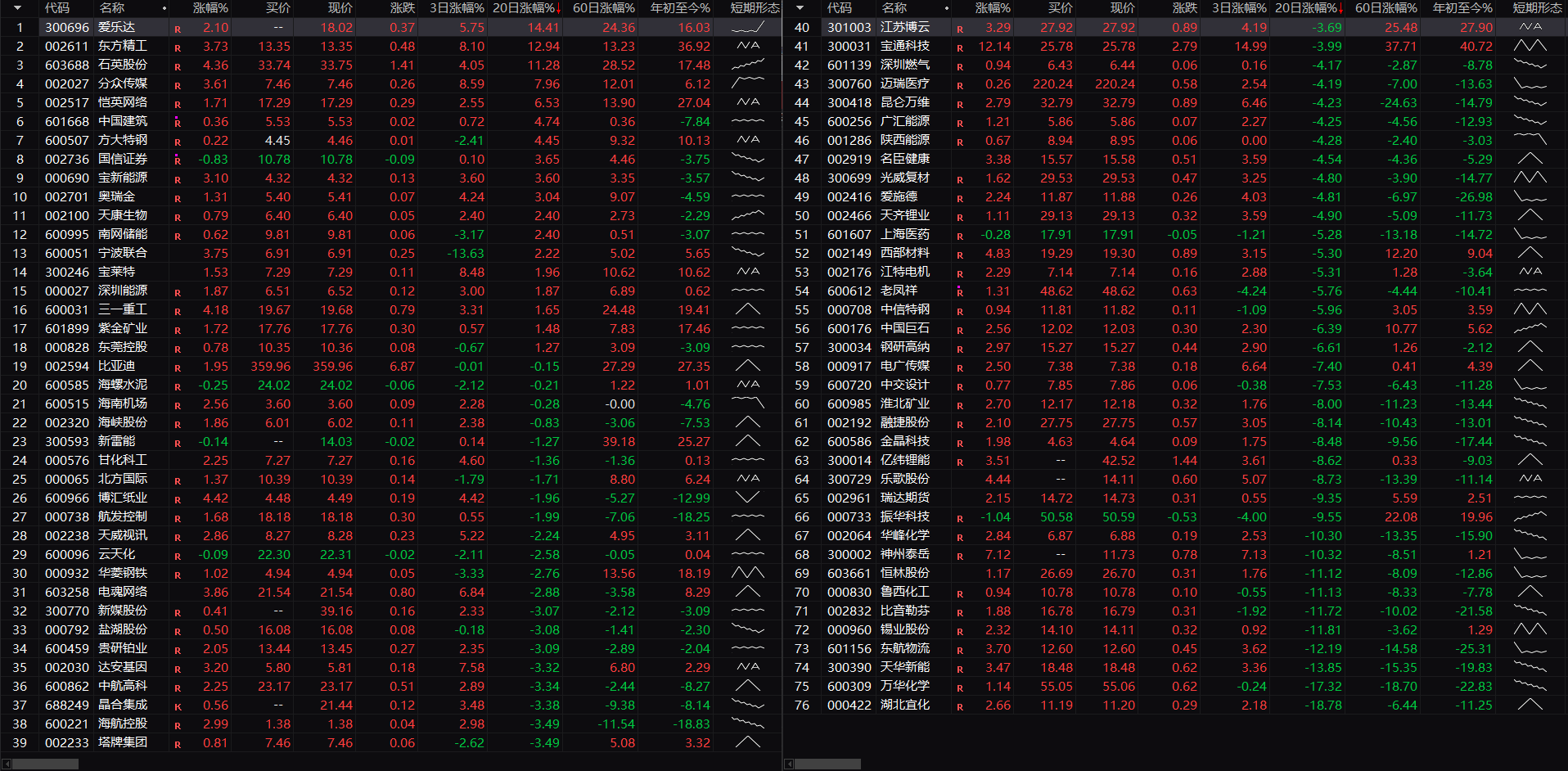Viewport: 1568px width, 771px height.
Task: Open the pattern icon for 塔牌集团
Action: click(747, 743)
